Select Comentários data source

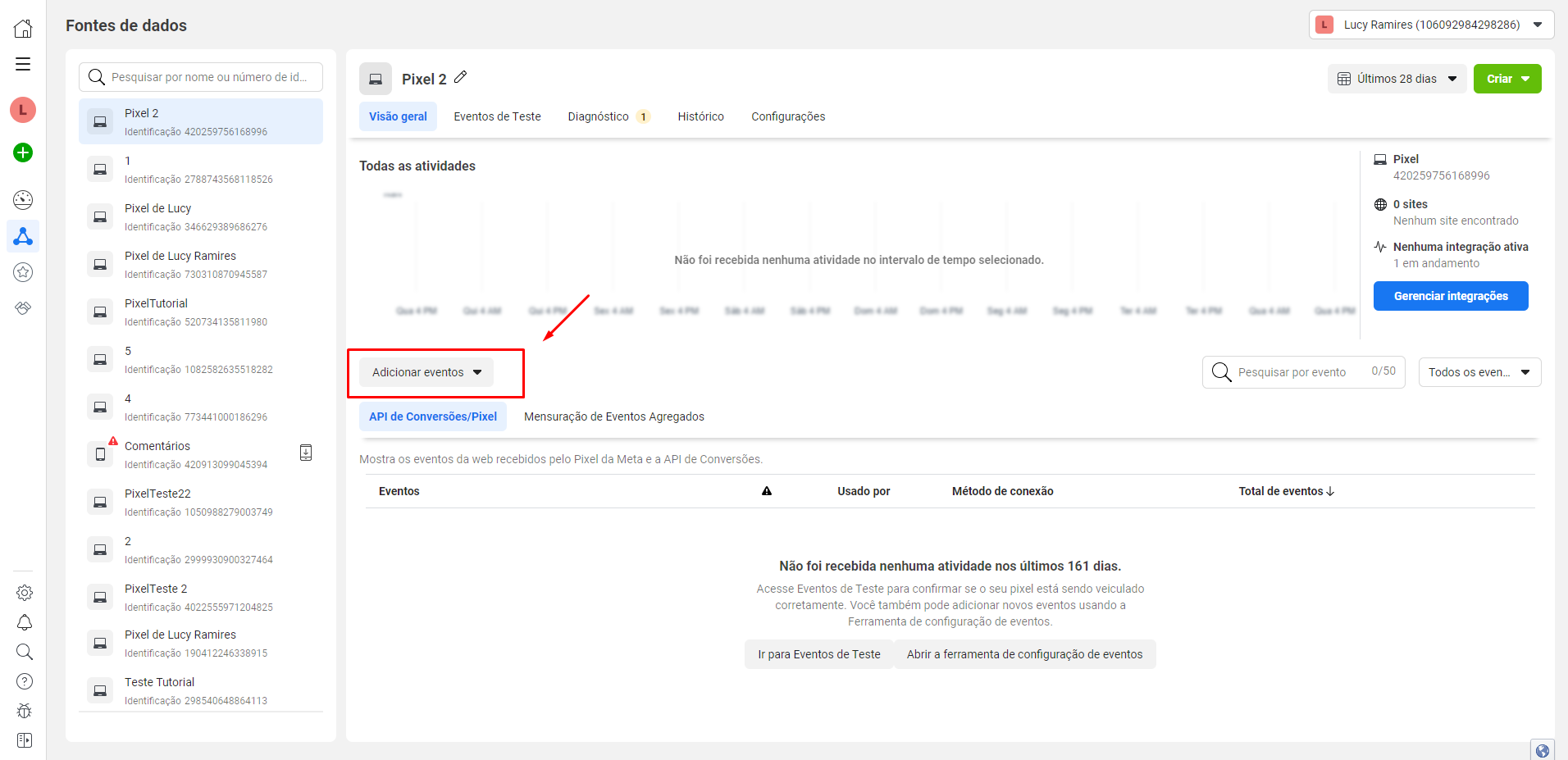[x=201, y=454]
